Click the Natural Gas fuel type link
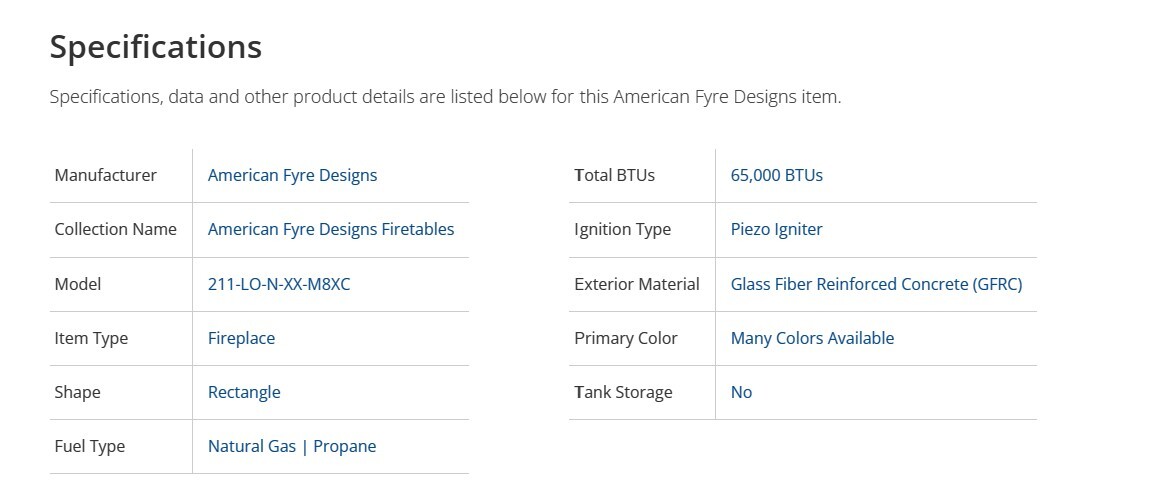Image resolution: width=1154 pixels, height=488 pixels. [x=251, y=446]
